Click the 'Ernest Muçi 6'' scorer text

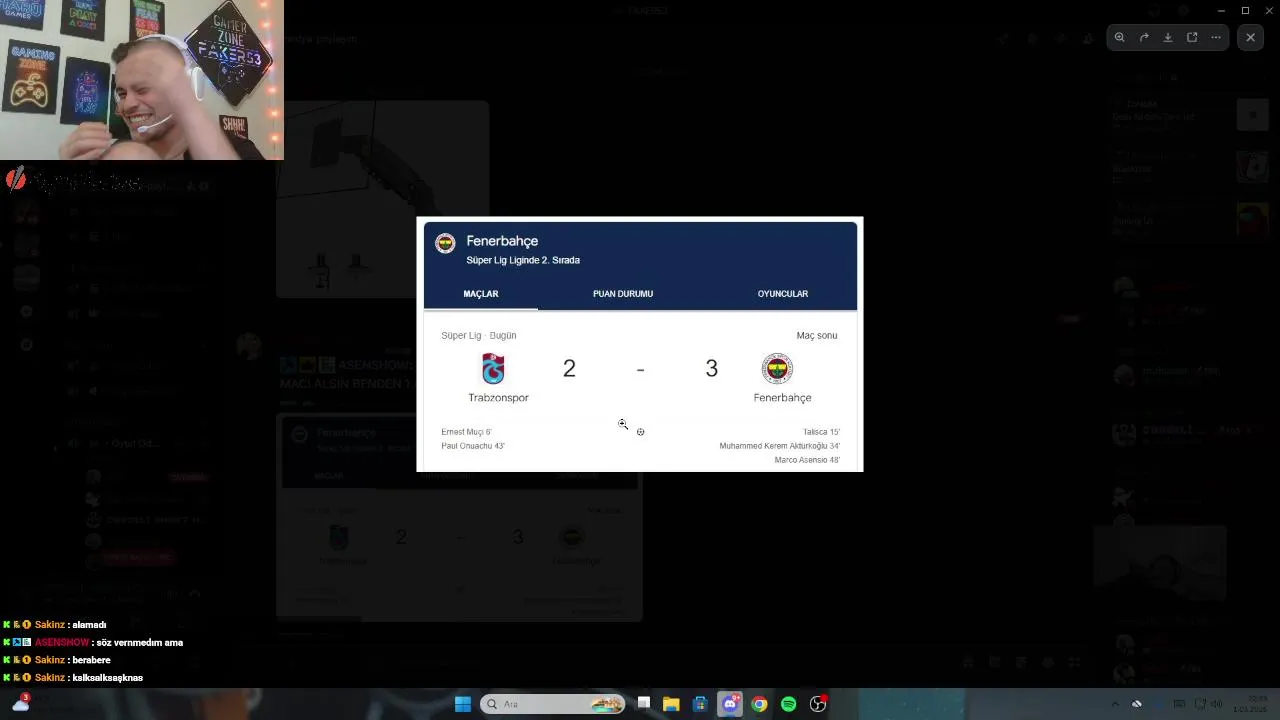tap(467, 432)
